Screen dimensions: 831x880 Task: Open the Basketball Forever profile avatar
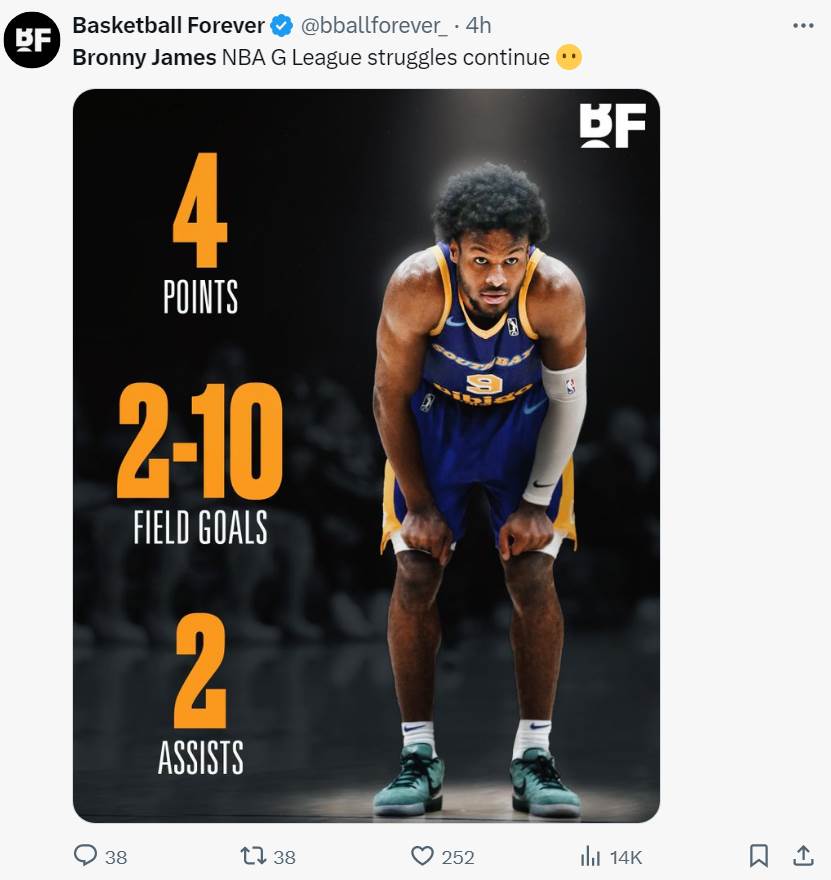coord(32,40)
